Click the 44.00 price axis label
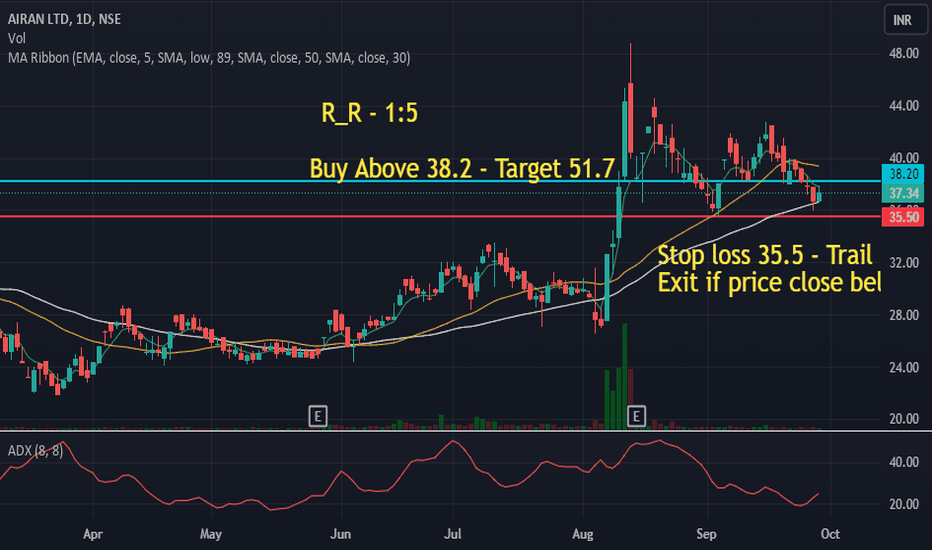The height and width of the screenshot is (550, 932). coord(903,106)
